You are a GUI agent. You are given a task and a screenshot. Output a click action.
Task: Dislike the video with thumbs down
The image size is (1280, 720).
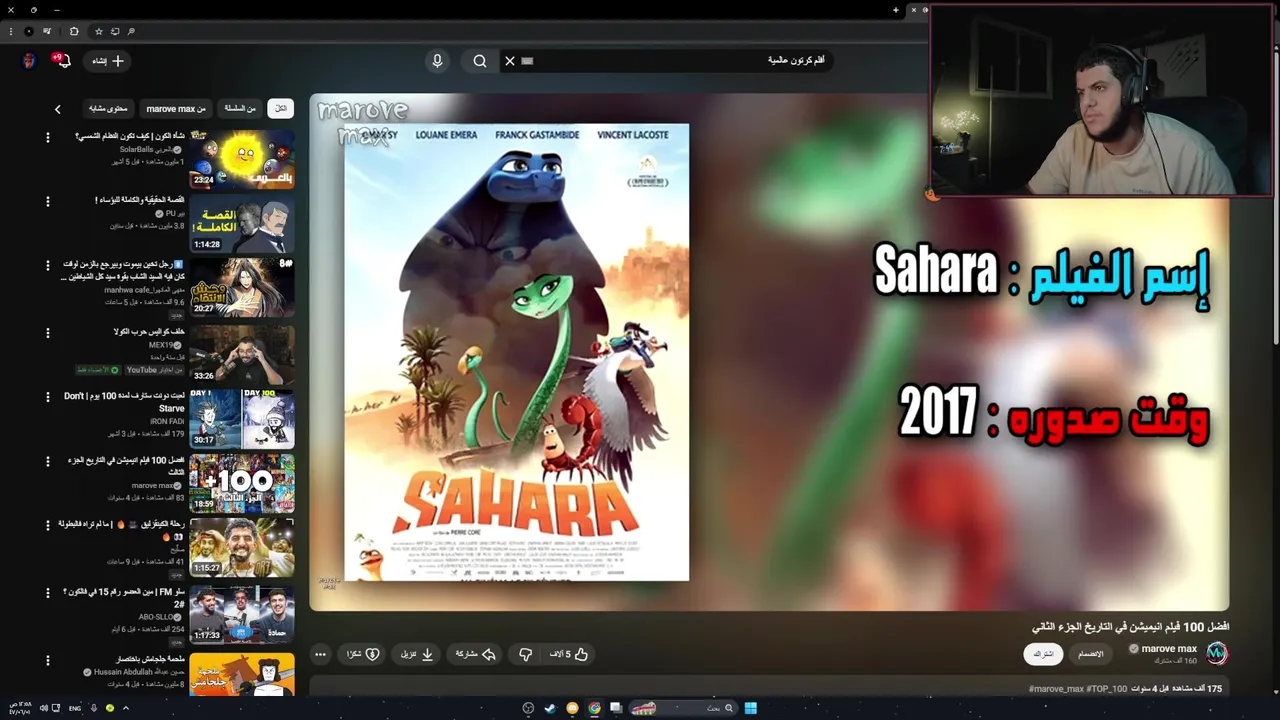point(525,654)
